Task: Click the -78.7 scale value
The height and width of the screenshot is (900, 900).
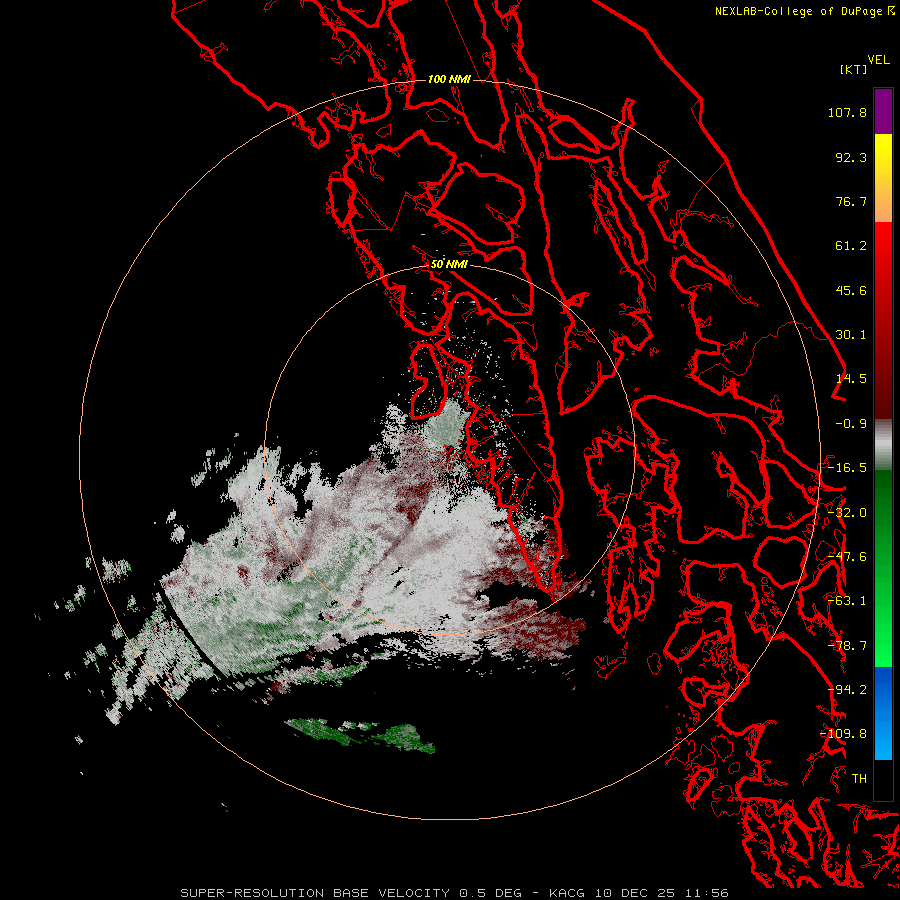Action: [x=847, y=646]
